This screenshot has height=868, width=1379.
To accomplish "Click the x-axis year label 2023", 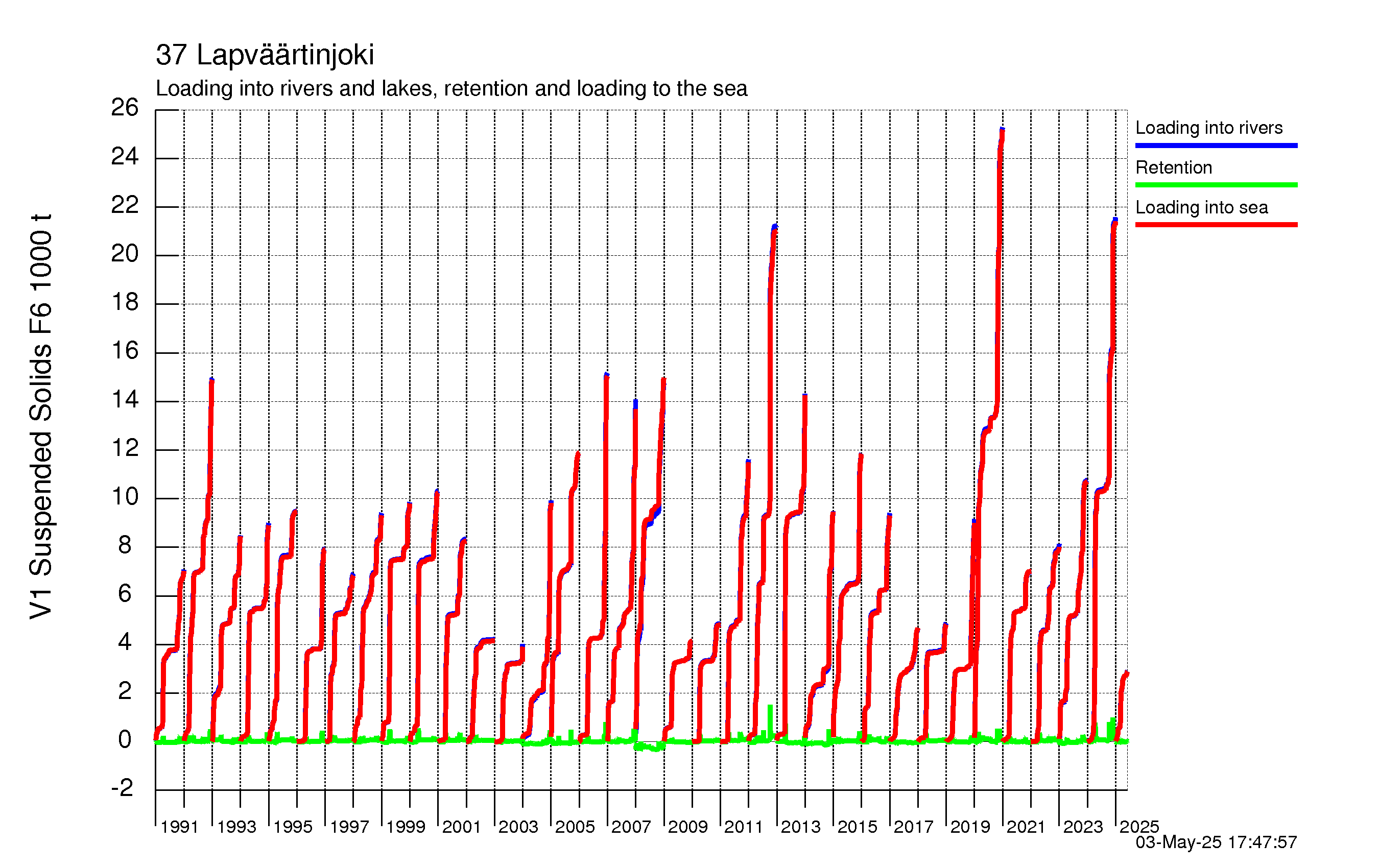I will (x=1083, y=827).
